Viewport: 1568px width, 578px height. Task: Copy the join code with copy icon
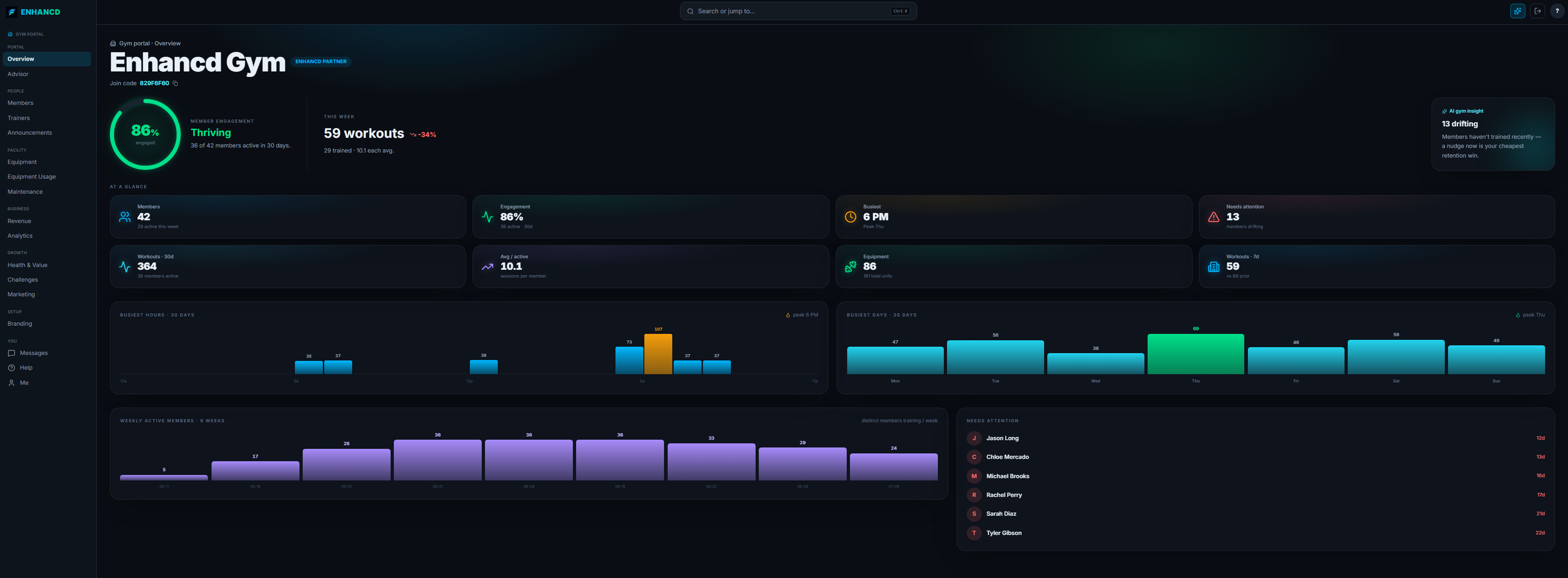click(x=175, y=83)
